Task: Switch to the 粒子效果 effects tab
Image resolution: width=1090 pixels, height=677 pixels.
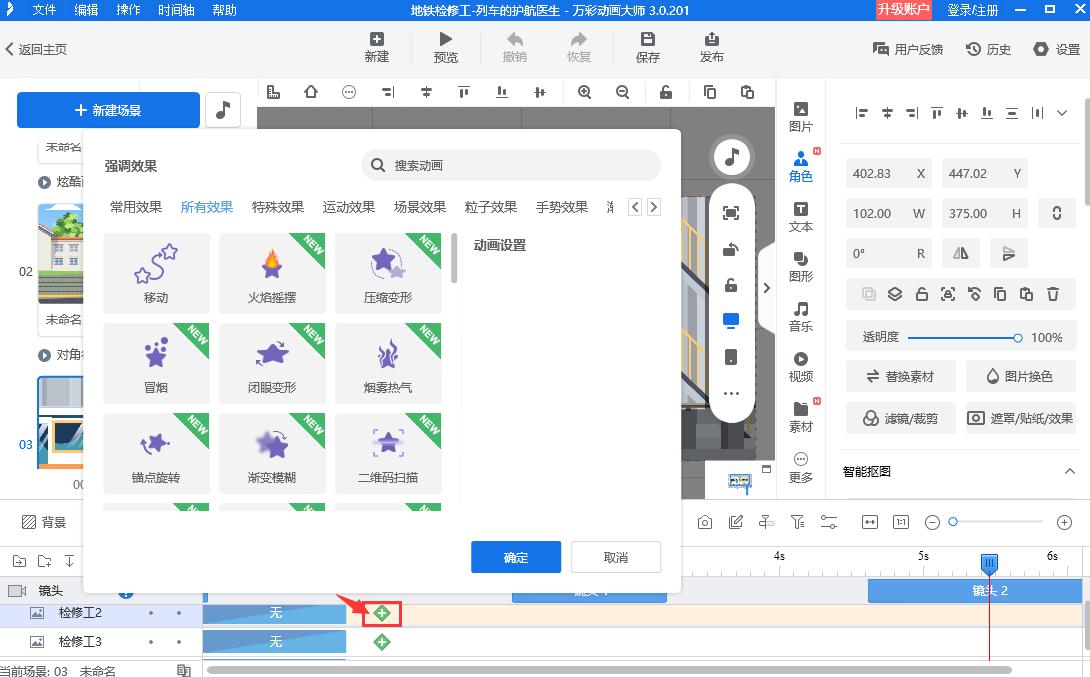Action: 489,207
